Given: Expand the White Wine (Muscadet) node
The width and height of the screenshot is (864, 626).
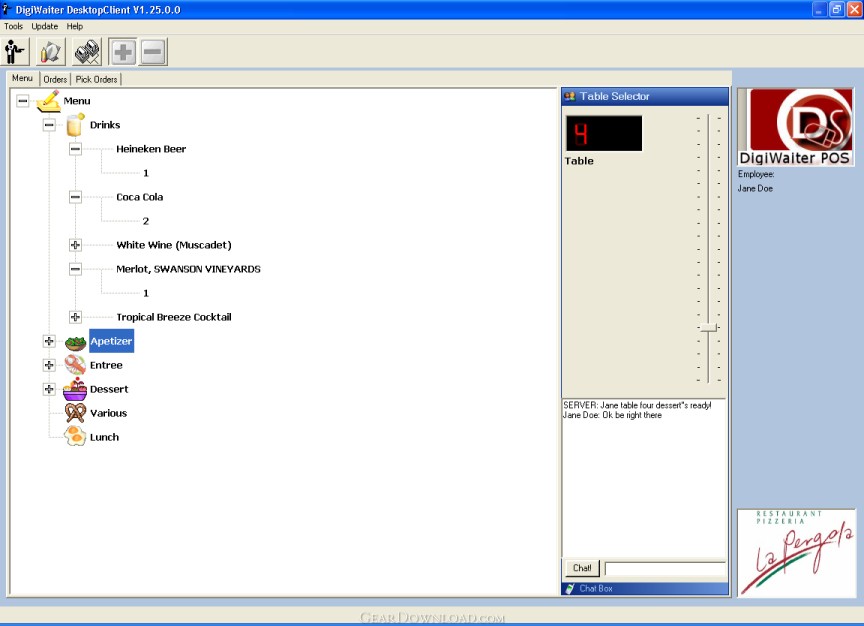Looking at the screenshot, I should coord(75,245).
